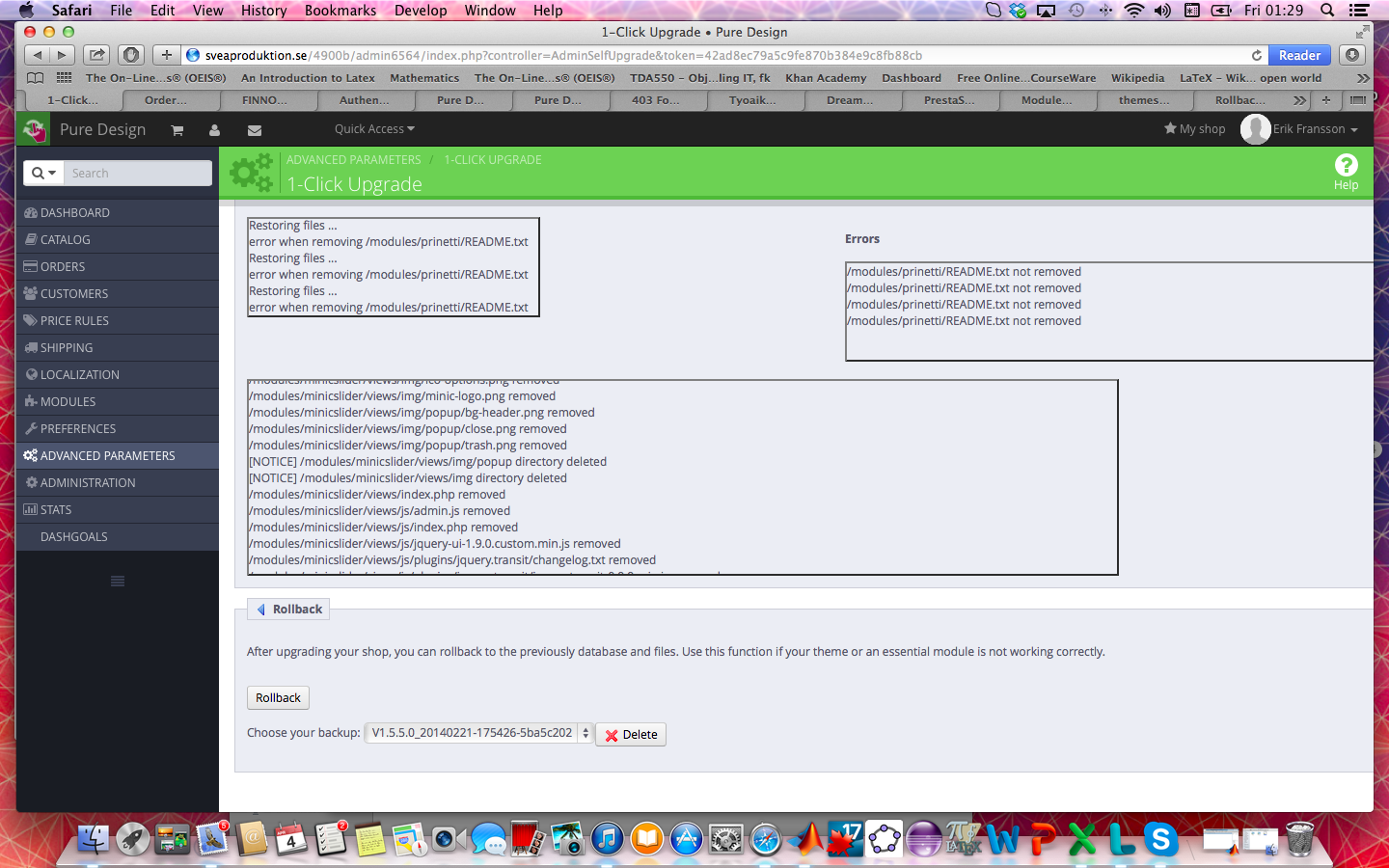Switch to the Rollbac... tab
The width and height of the screenshot is (1389, 868).
point(1240,100)
